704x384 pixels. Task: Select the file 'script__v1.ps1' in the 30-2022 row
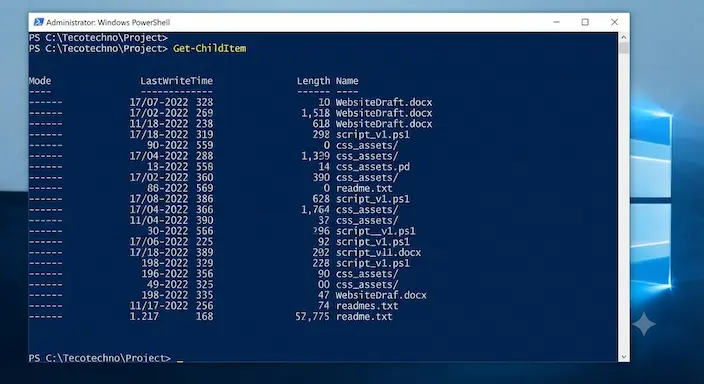point(375,231)
